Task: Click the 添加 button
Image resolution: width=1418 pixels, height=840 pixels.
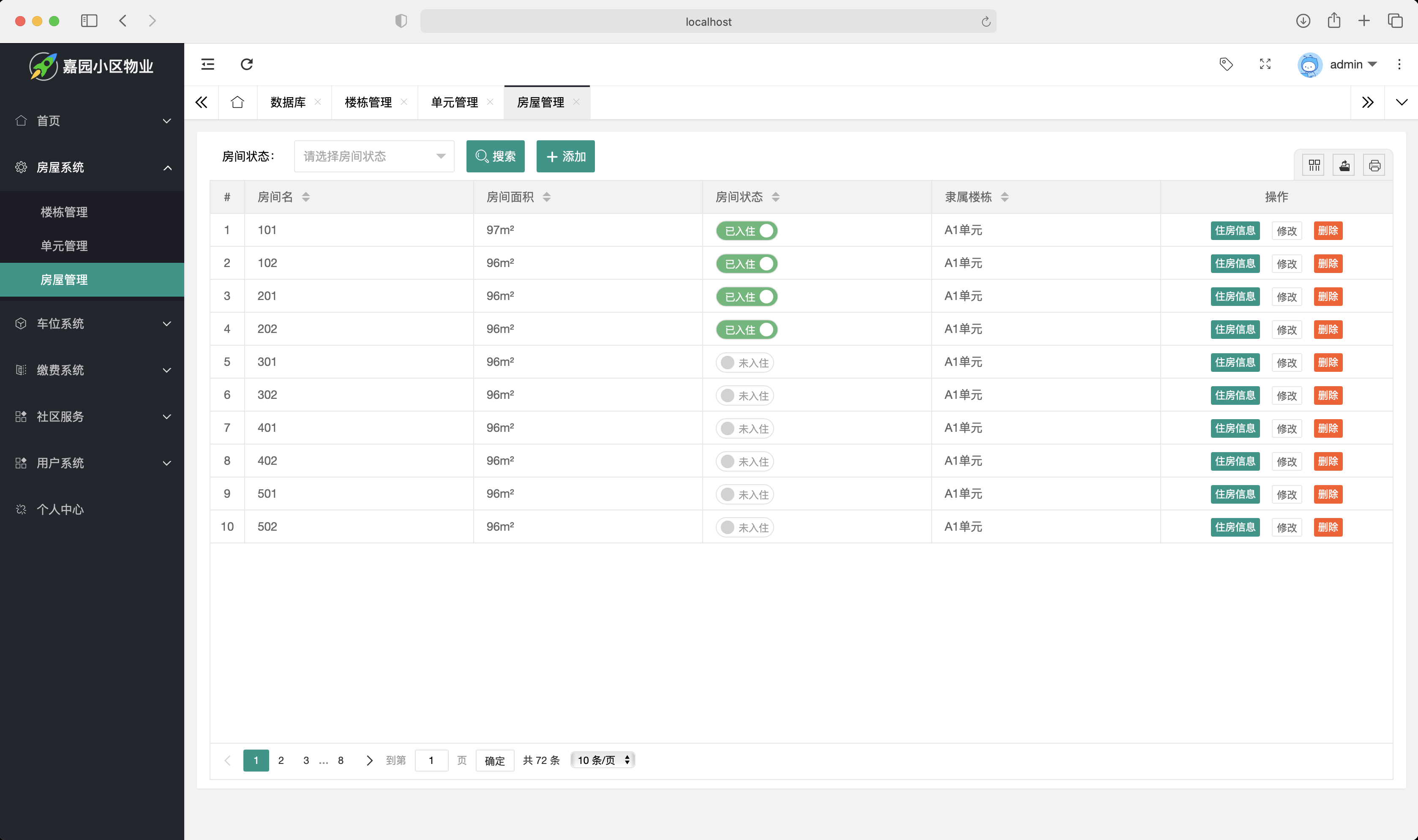Action: 565,156
